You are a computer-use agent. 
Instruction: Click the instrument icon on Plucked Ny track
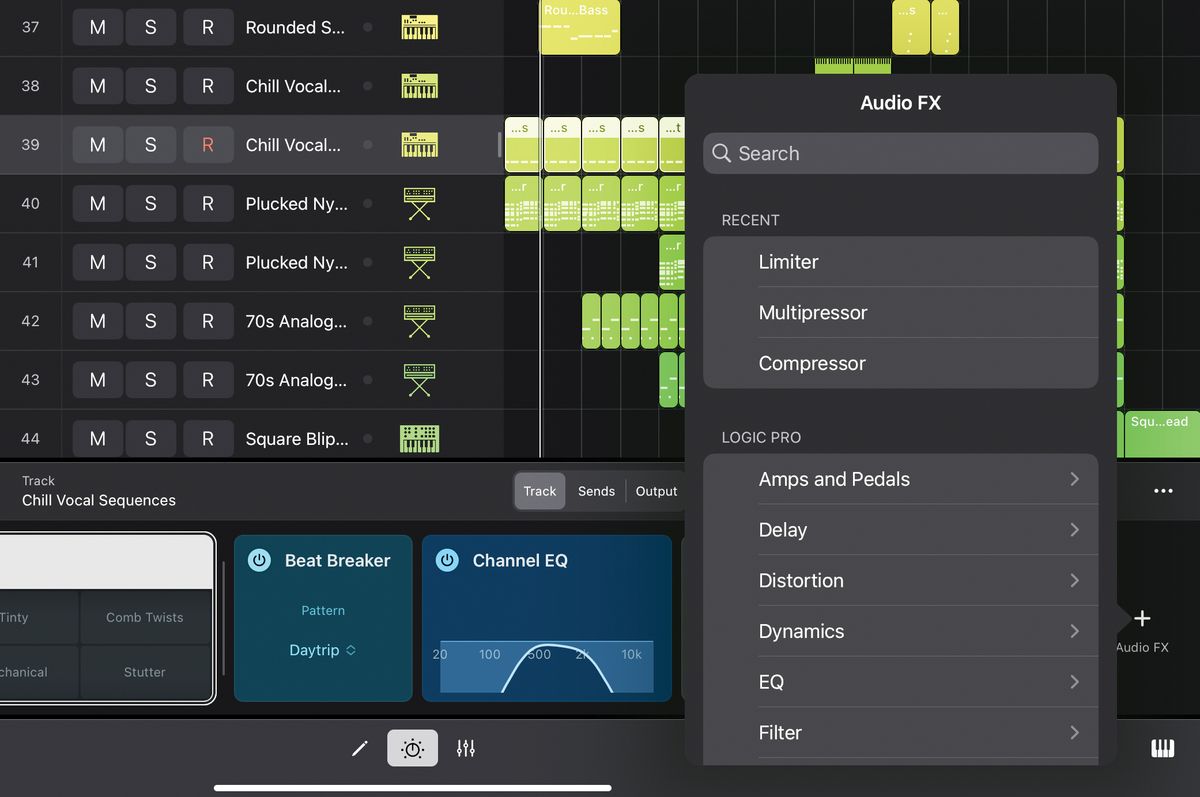419,203
